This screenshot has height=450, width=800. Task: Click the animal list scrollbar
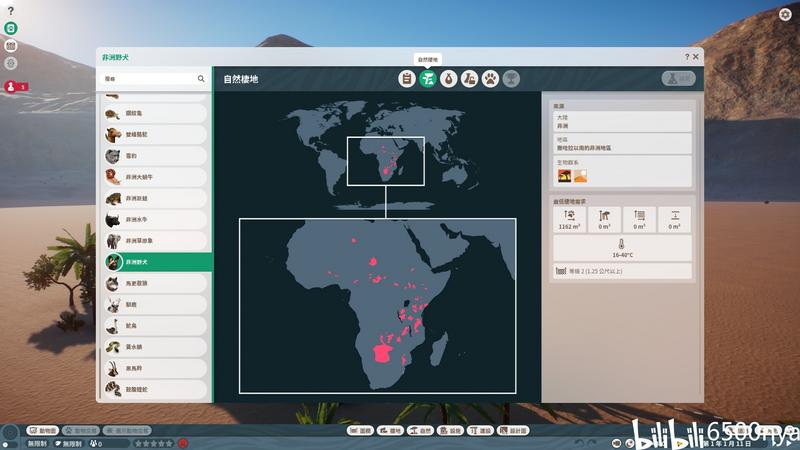[100, 375]
